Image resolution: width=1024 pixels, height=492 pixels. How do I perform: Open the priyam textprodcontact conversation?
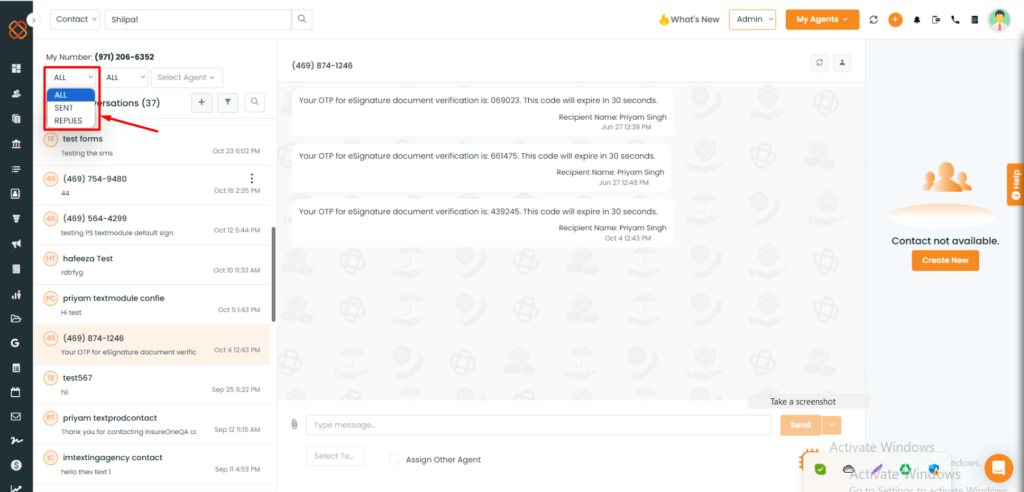152,424
